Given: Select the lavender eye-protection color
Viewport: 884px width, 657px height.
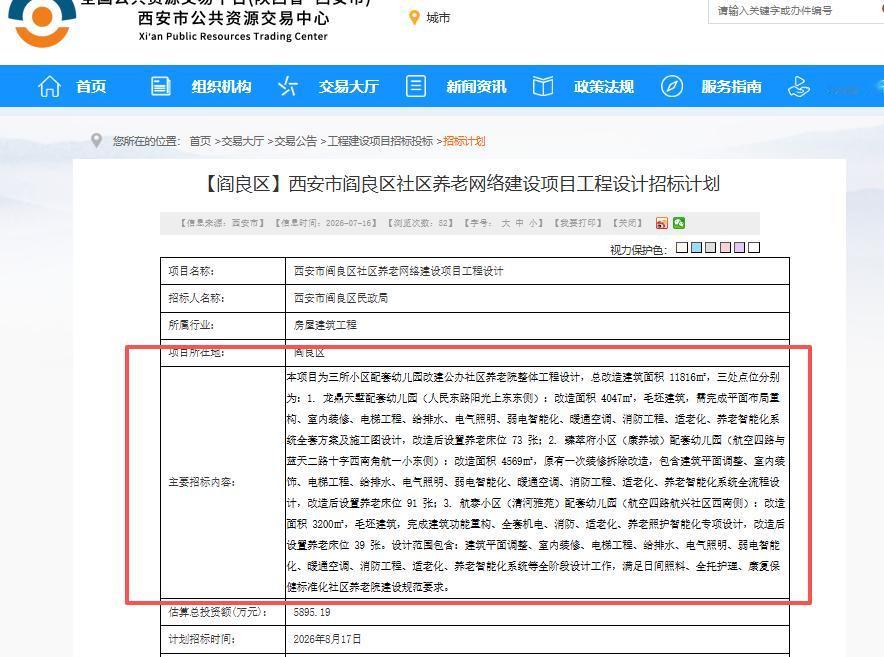Looking at the screenshot, I should point(739,248).
